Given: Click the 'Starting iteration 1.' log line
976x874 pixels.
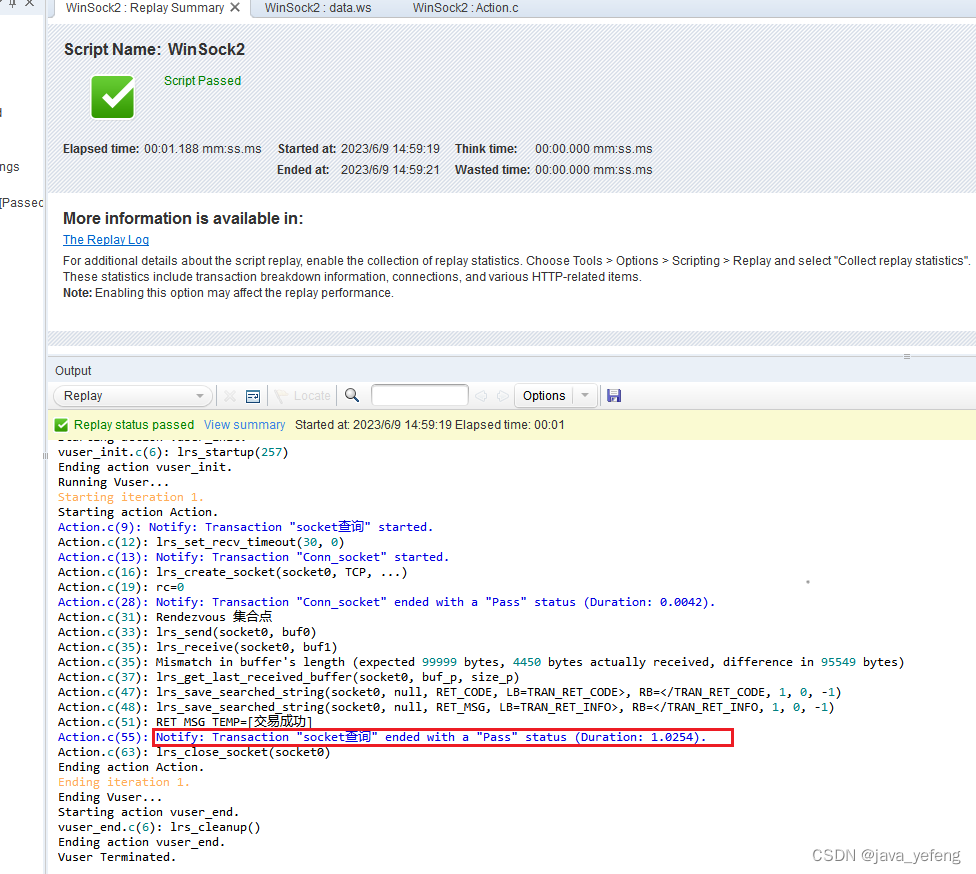Looking at the screenshot, I should (x=131, y=497).
